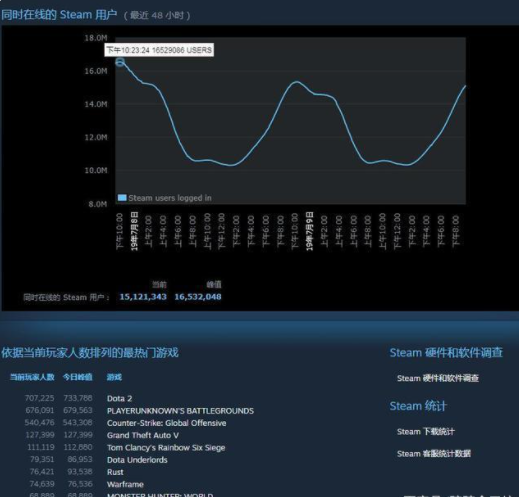Open Steam 硬件和软件调查 link under the heading
Viewport: 519px width, 497px height.
click(x=438, y=378)
